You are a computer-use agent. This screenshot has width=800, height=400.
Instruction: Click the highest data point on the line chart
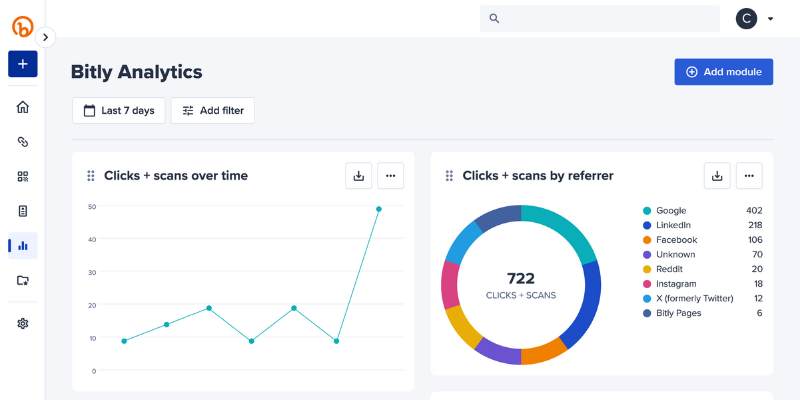(x=379, y=209)
